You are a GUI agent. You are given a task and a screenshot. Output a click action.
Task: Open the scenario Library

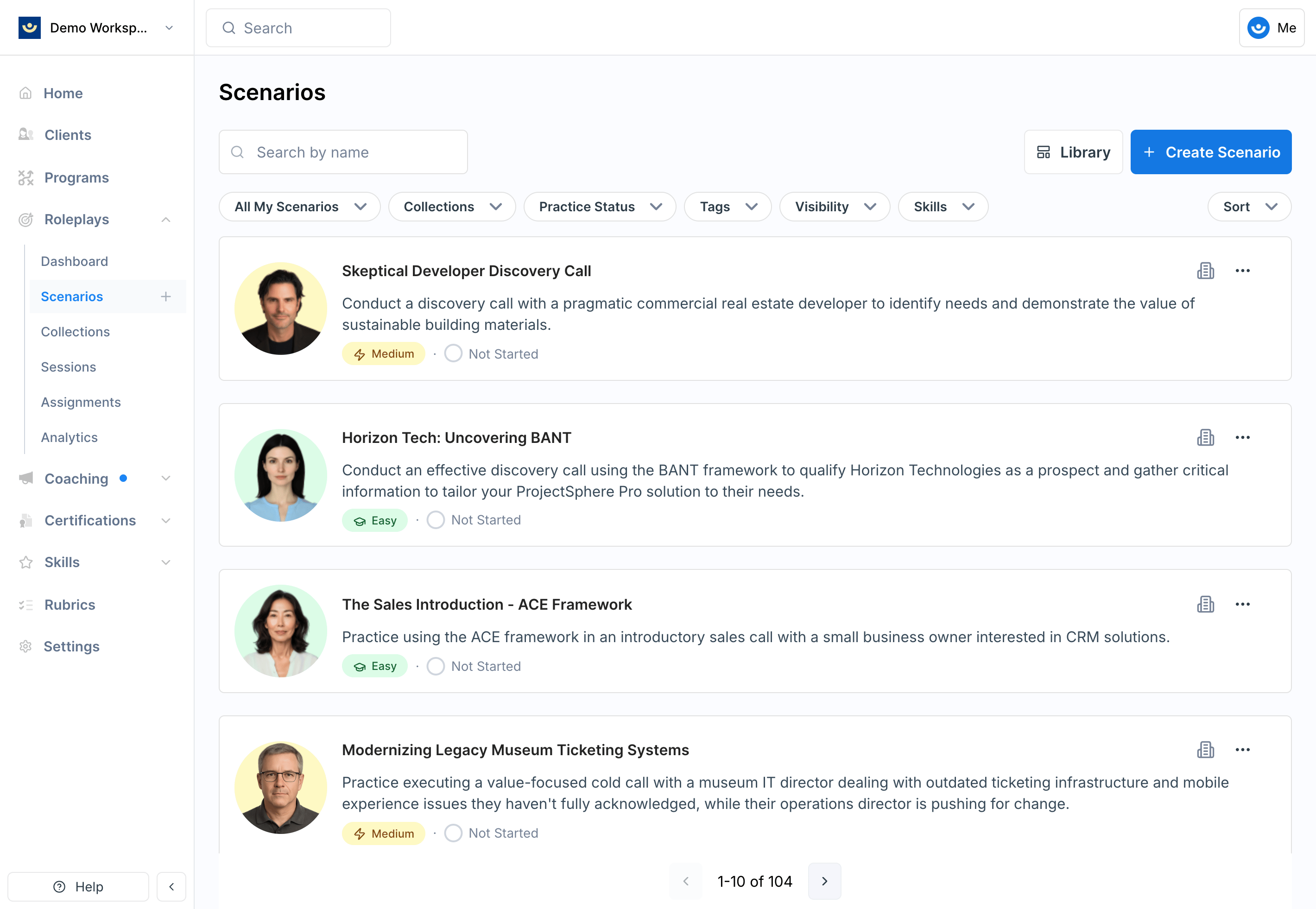(x=1073, y=152)
